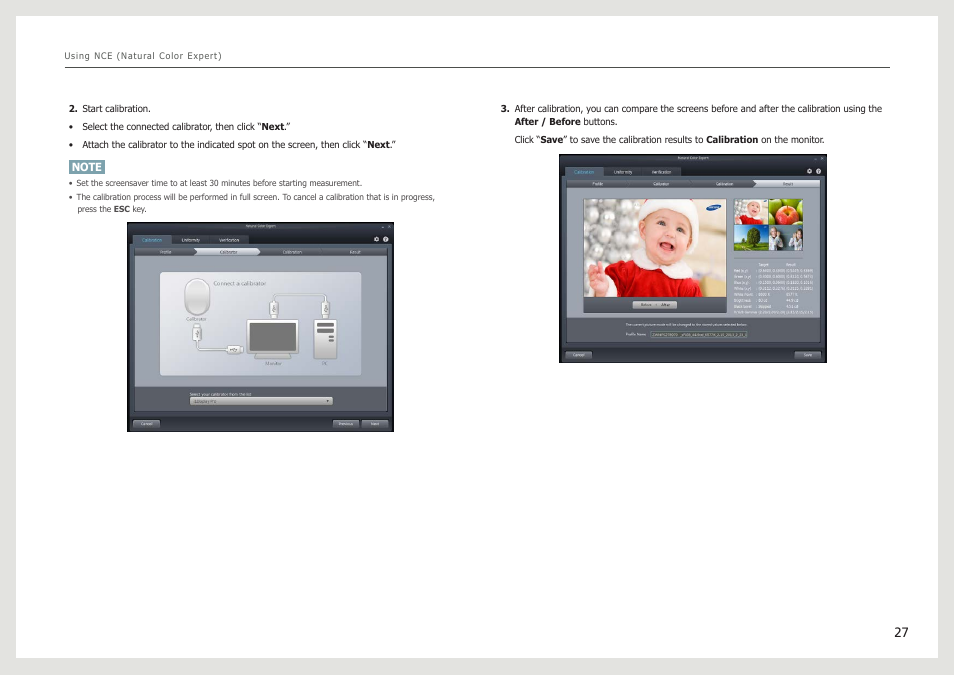Click the Previous button
Viewport: 954px width, 675px height.
[x=346, y=424]
